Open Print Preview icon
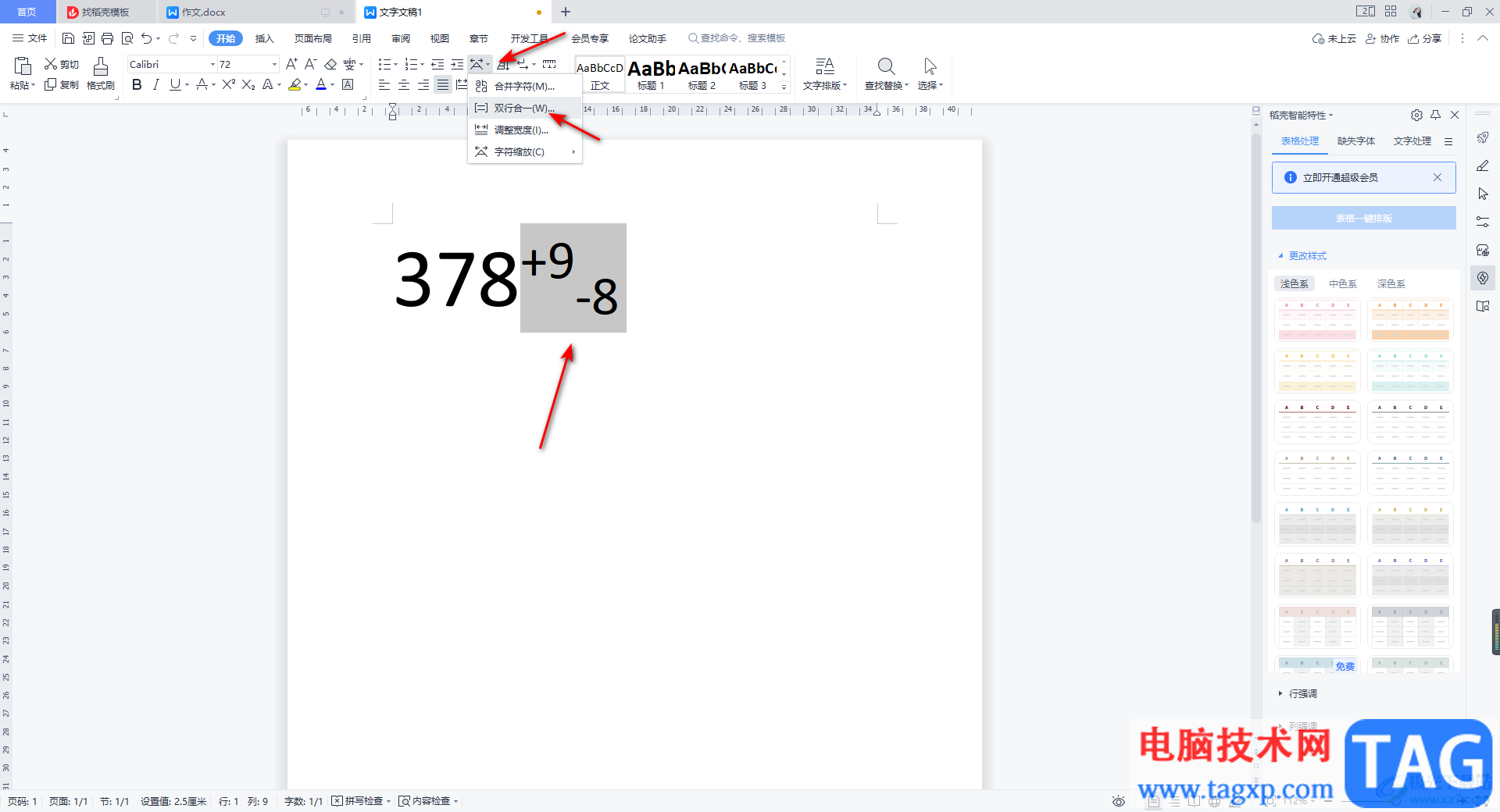1500x812 pixels. coord(127,38)
